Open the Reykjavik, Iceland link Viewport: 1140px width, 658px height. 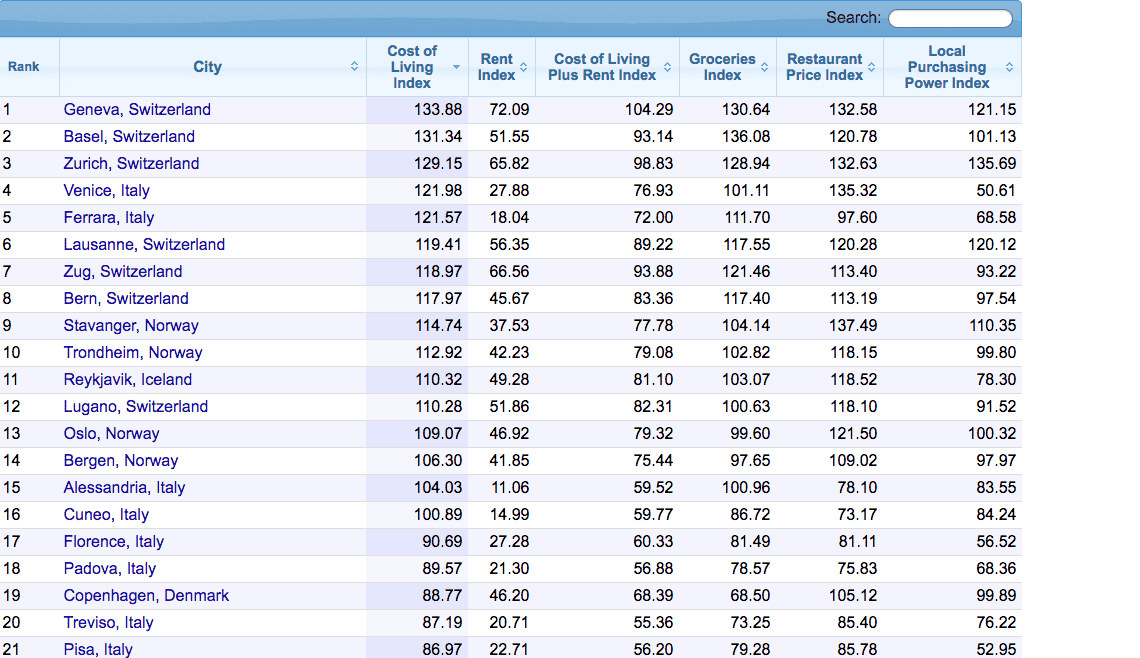tap(127, 380)
